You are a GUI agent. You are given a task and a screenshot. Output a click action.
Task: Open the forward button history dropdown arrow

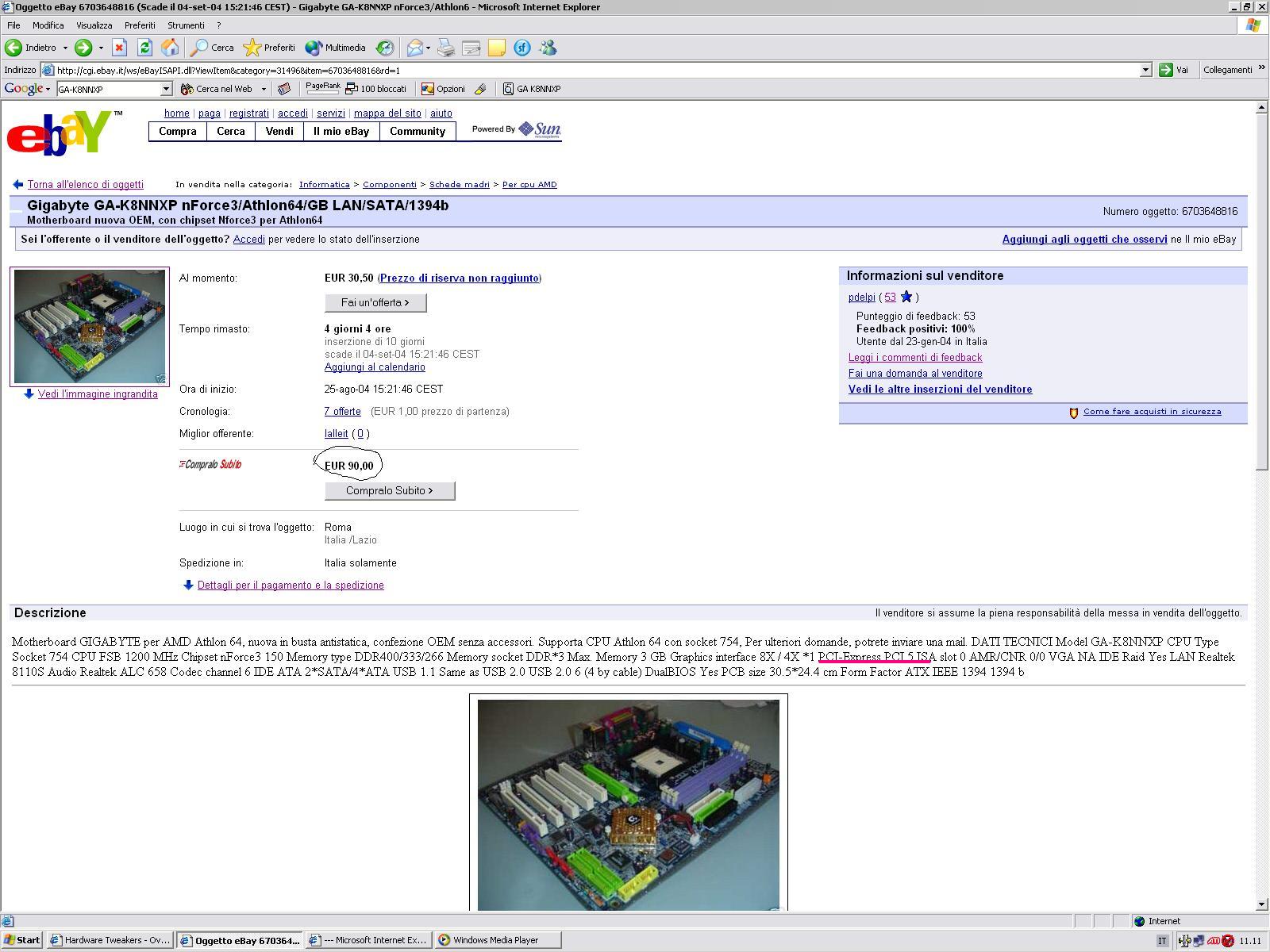tap(101, 48)
